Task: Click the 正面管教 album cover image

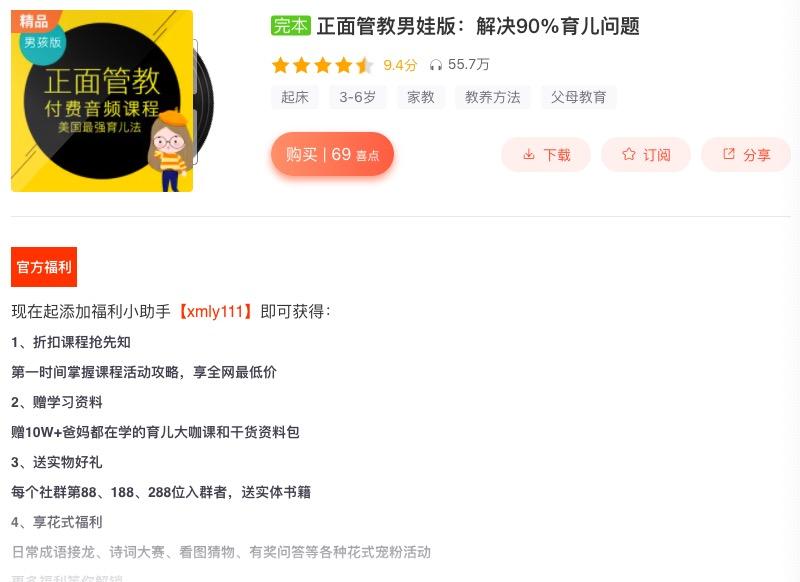Action: tap(102, 101)
